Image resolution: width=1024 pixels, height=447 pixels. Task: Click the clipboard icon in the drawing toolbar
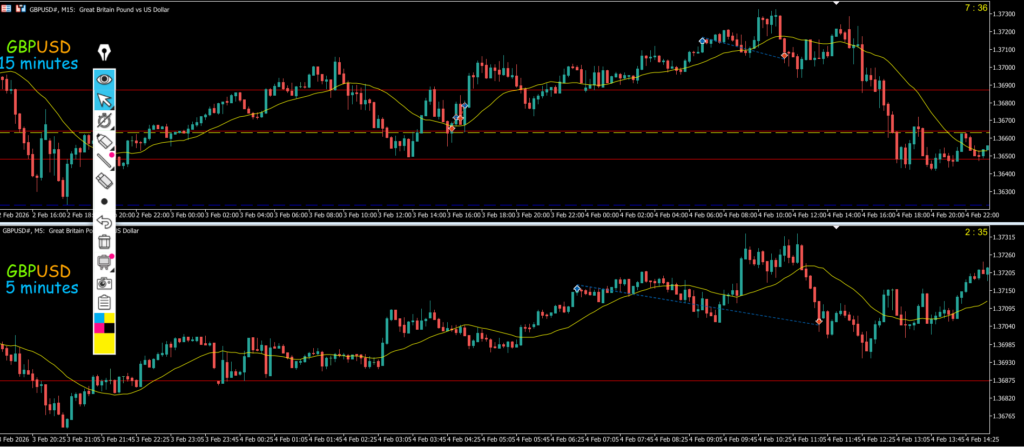105,302
